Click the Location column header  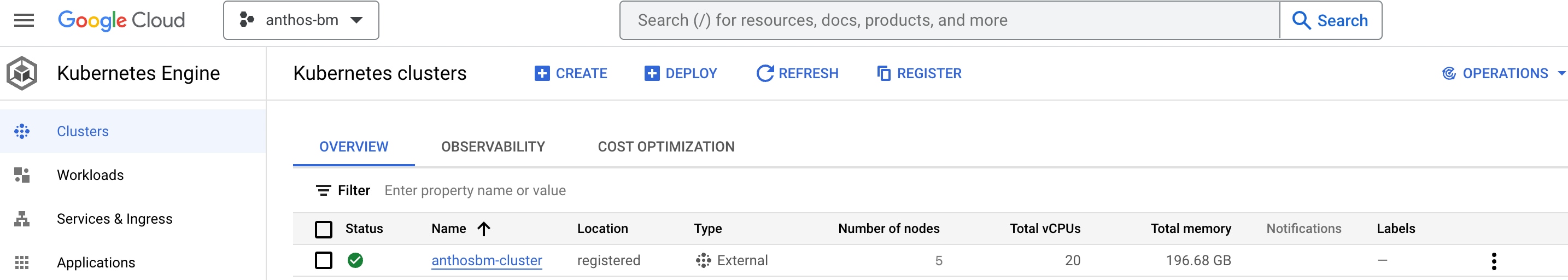click(602, 229)
